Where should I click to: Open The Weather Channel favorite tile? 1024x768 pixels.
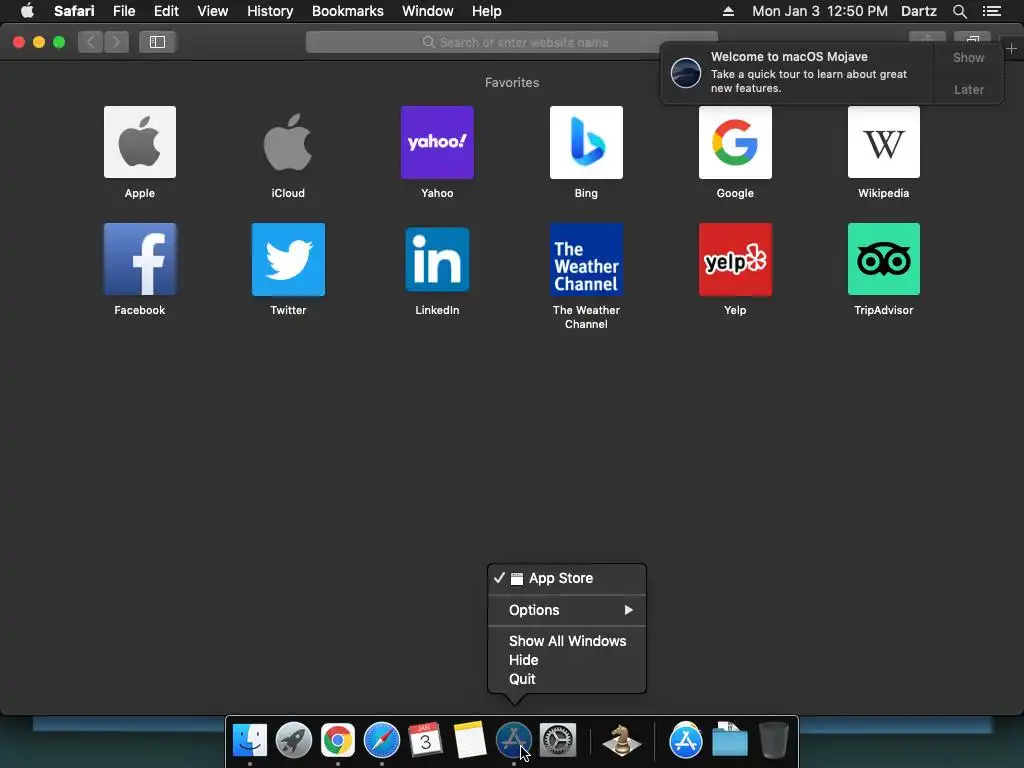[x=586, y=259]
